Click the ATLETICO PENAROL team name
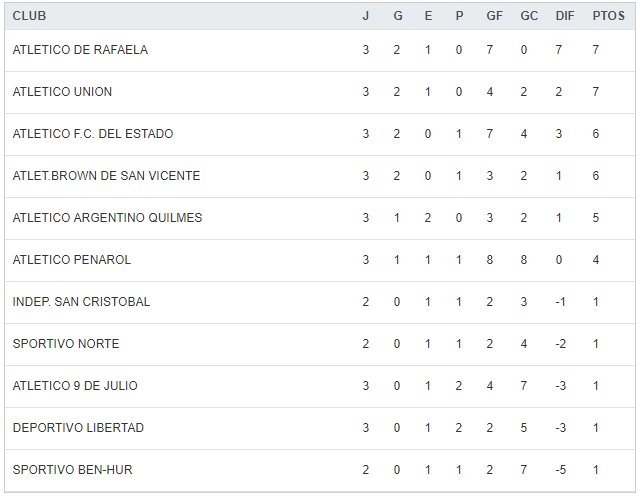The image size is (640, 497). (x=72, y=260)
